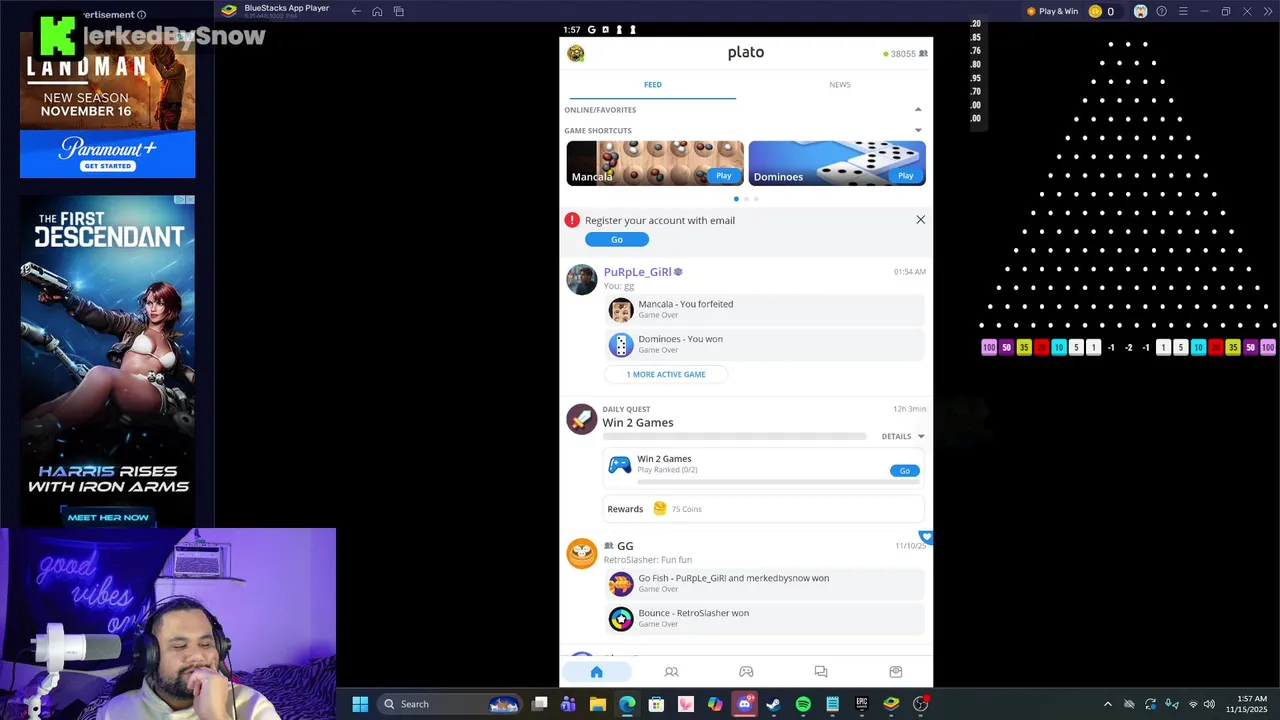Collapse the ONLINE/FAVORITES section
Screen dimensions: 1280x720
coord(918,110)
